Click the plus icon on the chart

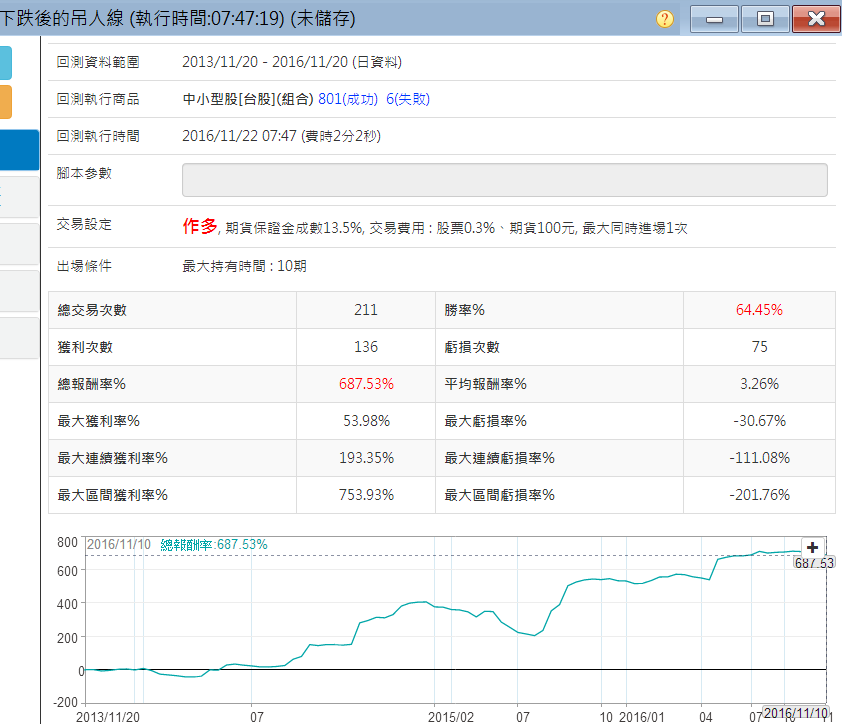[812, 547]
